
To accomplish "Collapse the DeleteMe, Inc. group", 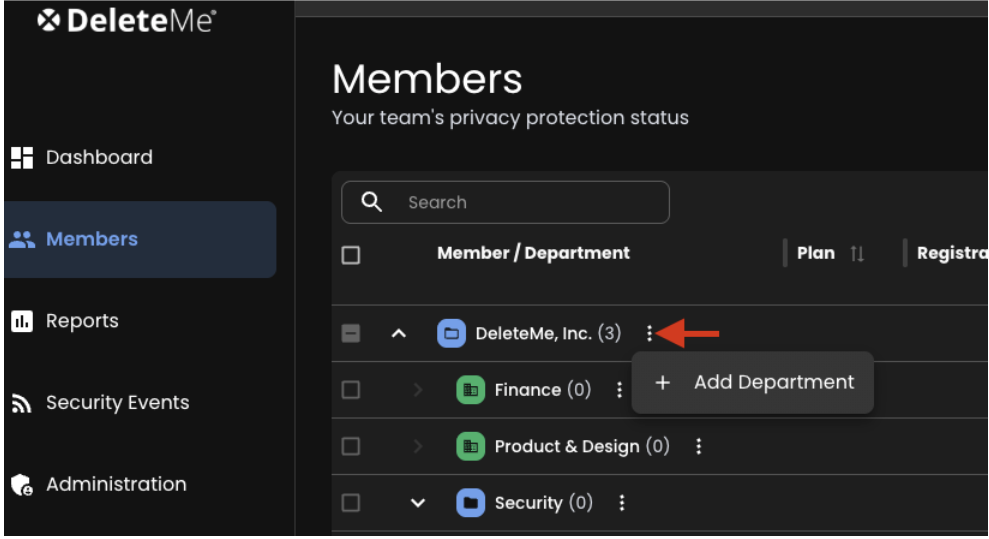I will coord(399,333).
